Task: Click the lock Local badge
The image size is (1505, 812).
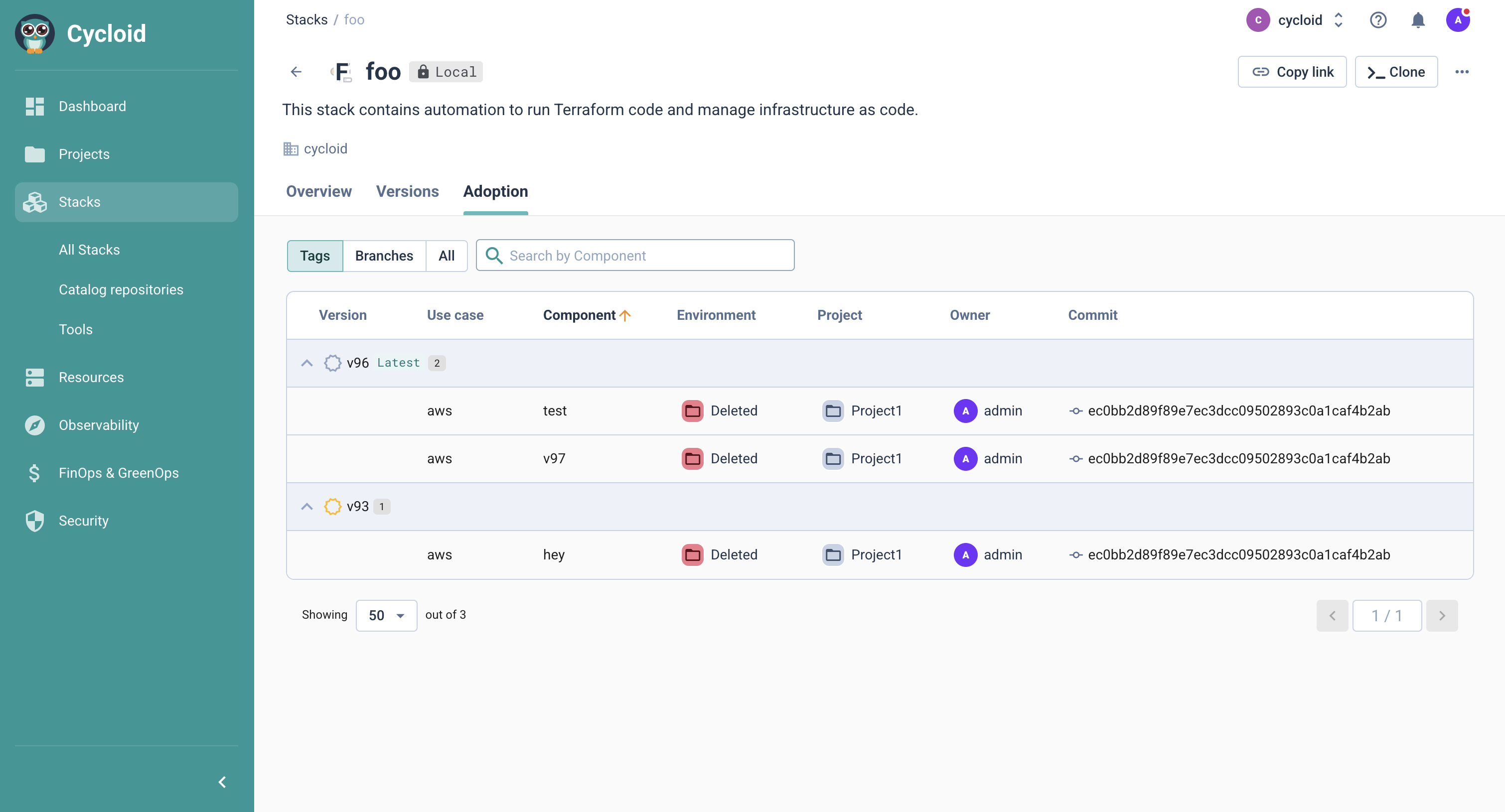Action: coord(446,72)
